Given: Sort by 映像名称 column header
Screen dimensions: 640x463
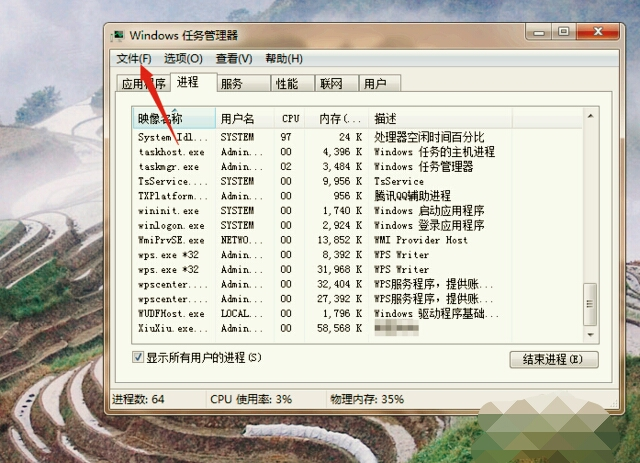Looking at the screenshot, I should pos(174,119).
